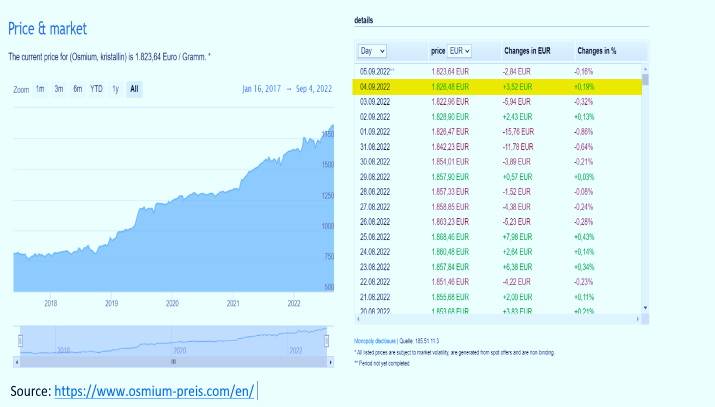Click the Monopoly disclosure link
Viewport: 715px width, 407px height.
coord(377,341)
